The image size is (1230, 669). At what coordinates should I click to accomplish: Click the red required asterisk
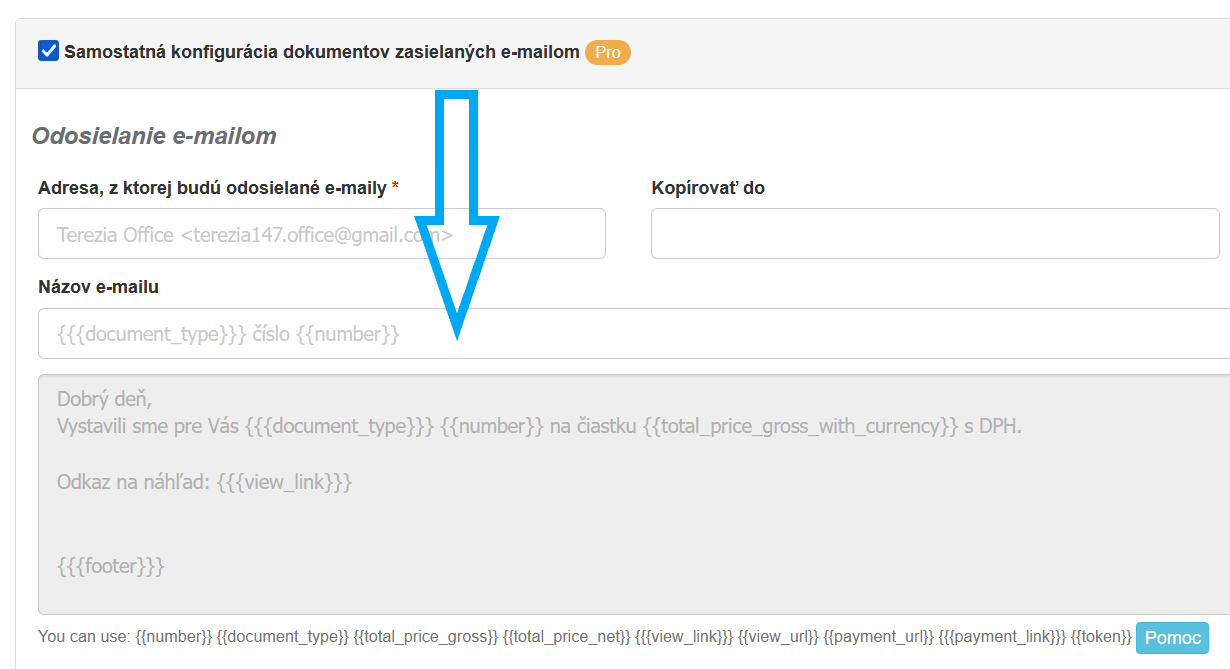tap(395, 189)
